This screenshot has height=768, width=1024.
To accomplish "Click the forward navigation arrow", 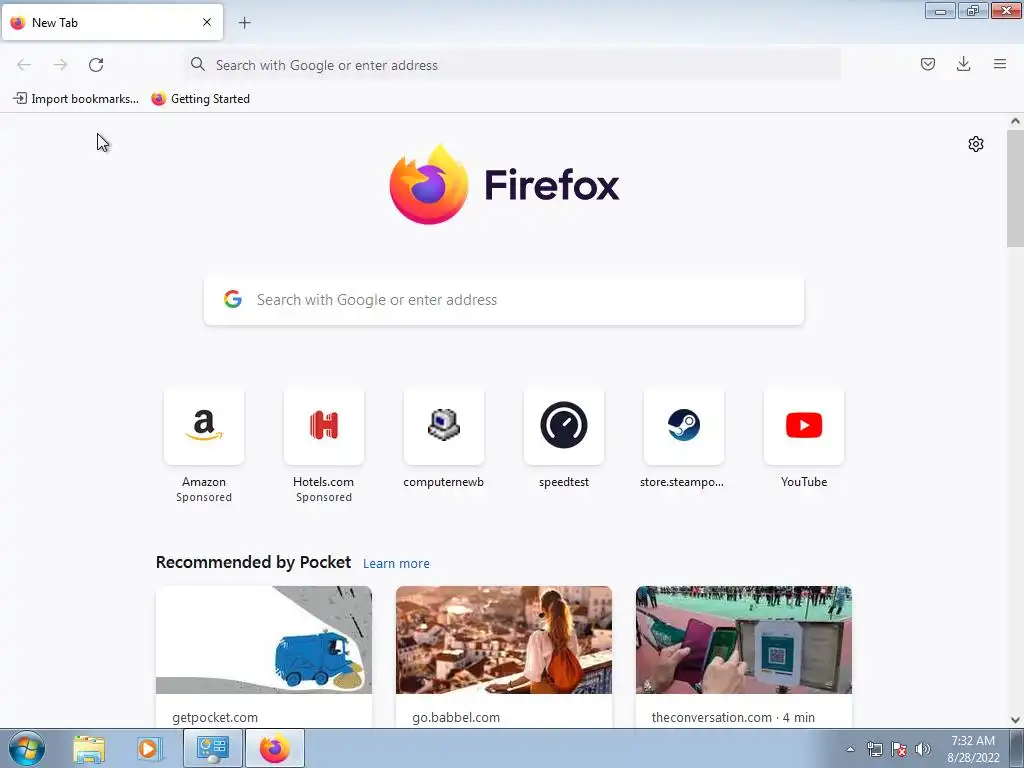I will (60, 65).
